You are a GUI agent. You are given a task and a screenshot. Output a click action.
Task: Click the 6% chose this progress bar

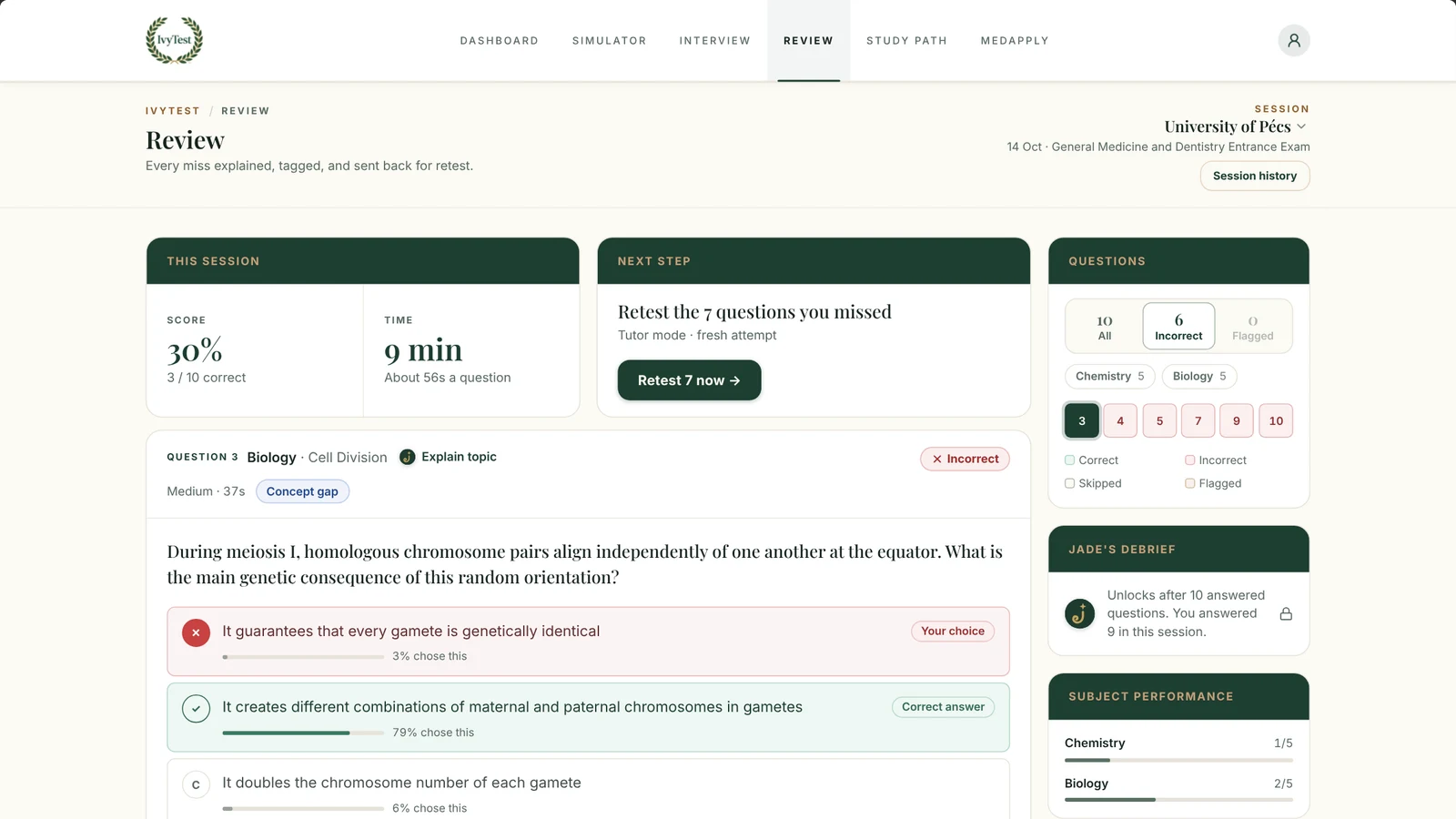[303, 808]
